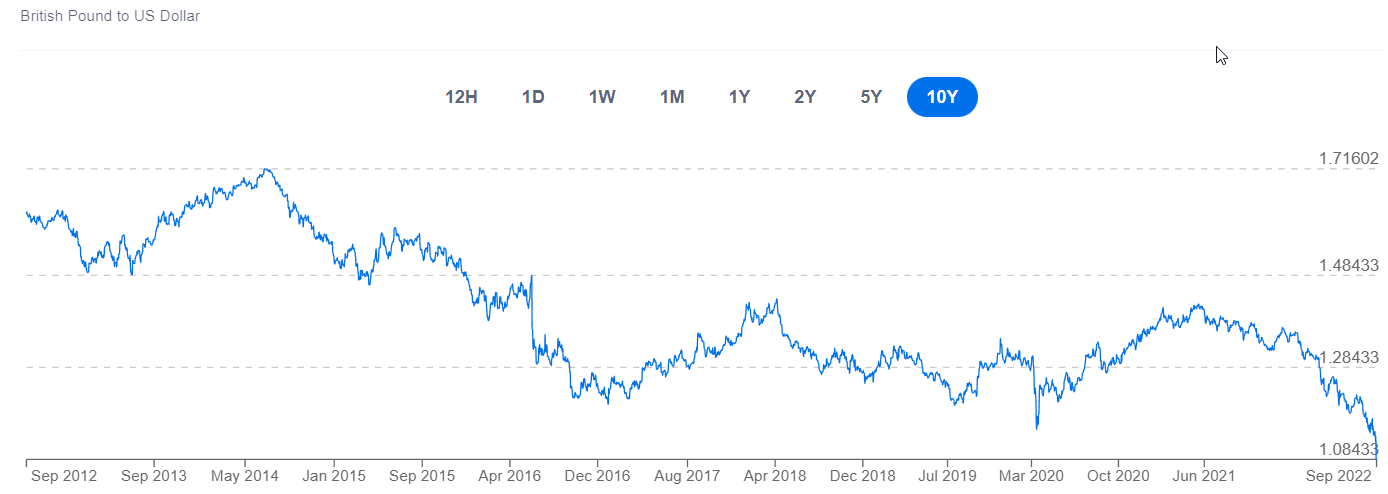Click the Jun 2021 date label

pyautogui.click(x=1203, y=476)
